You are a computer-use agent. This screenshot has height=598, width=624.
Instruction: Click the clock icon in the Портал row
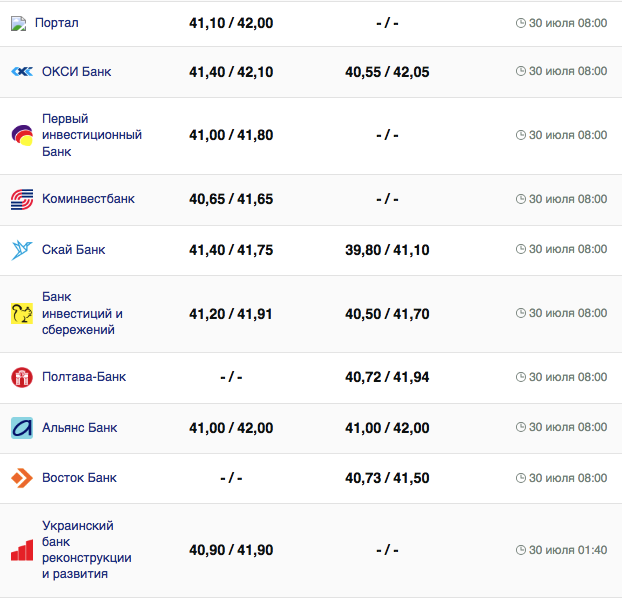[520, 23]
